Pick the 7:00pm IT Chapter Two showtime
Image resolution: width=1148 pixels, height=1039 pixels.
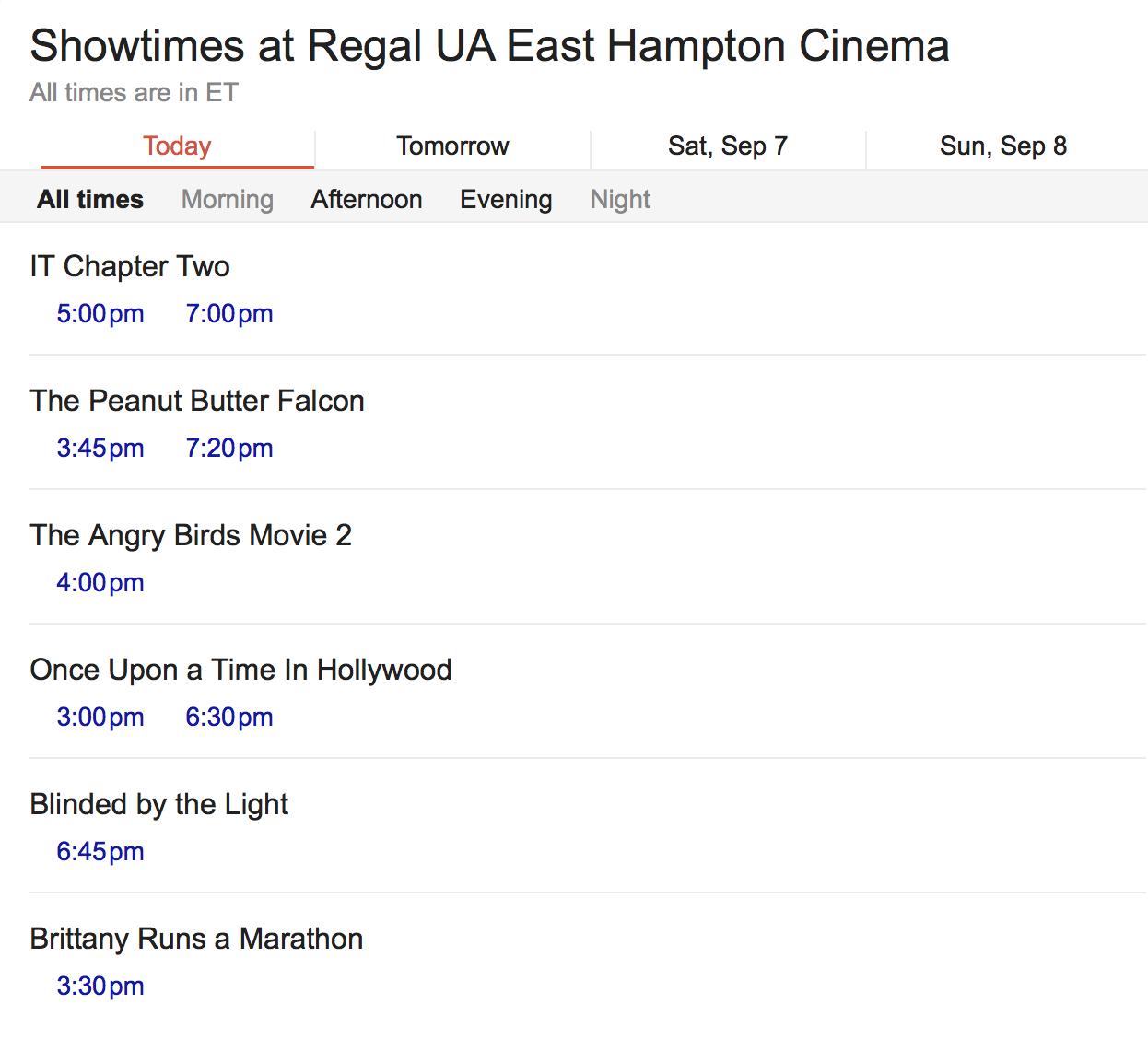[x=229, y=314]
